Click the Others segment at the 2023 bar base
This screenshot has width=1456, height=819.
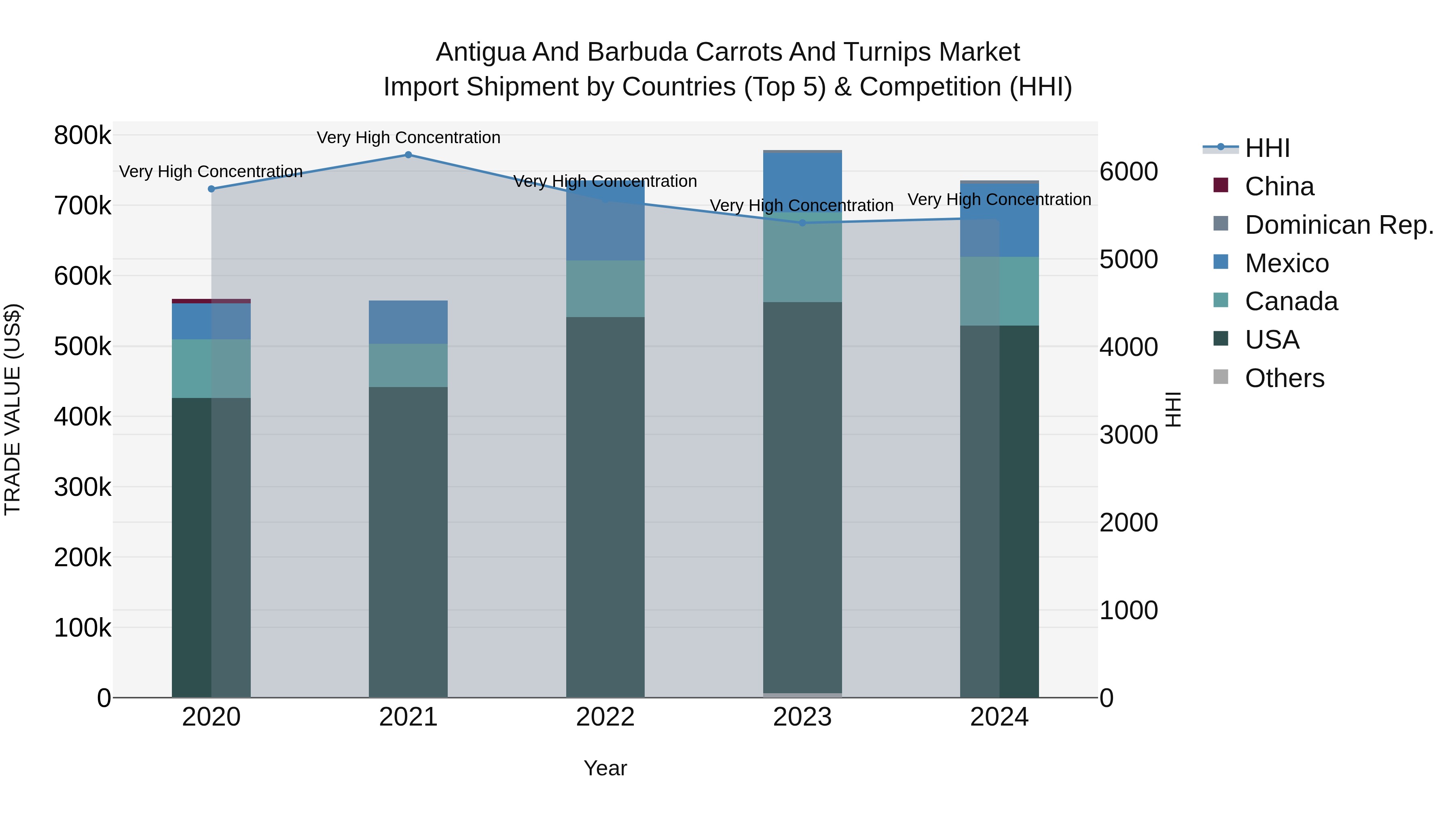click(802, 695)
